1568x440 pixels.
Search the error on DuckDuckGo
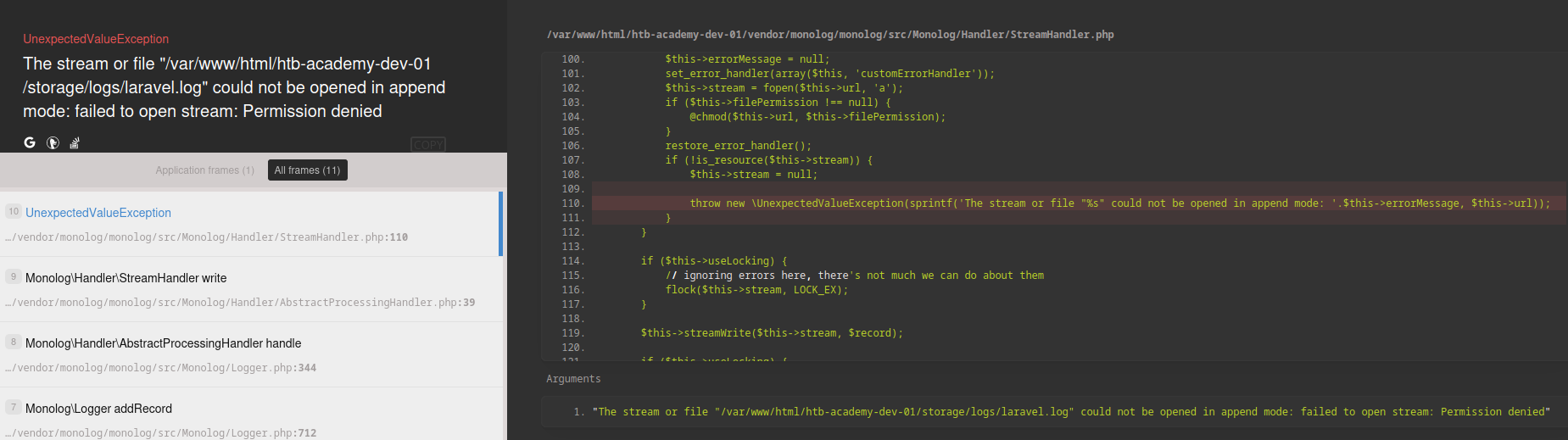click(53, 142)
